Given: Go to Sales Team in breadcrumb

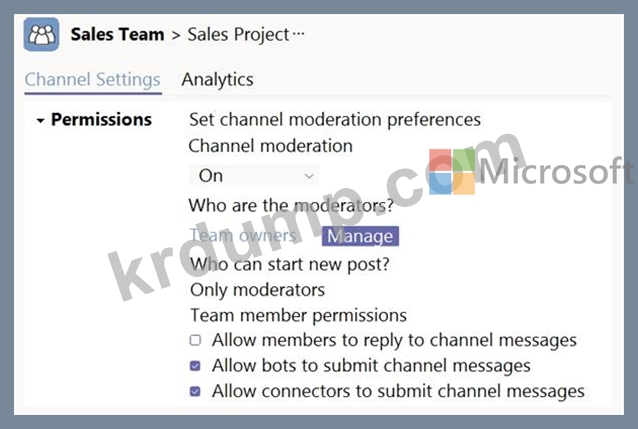Looking at the screenshot, I should click(x=117, y=35).
